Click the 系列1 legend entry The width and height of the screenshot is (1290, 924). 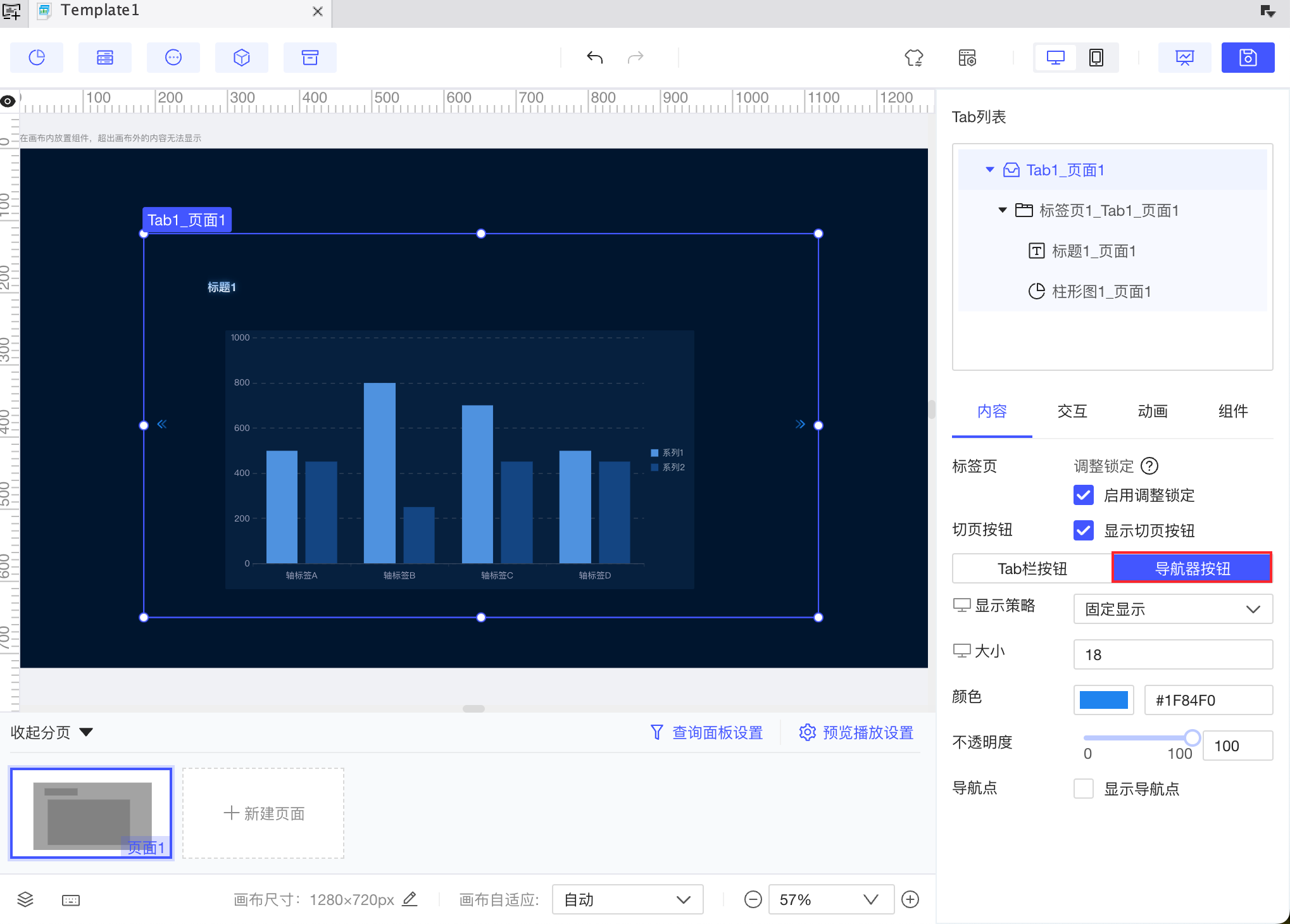(x=667, y=453)
